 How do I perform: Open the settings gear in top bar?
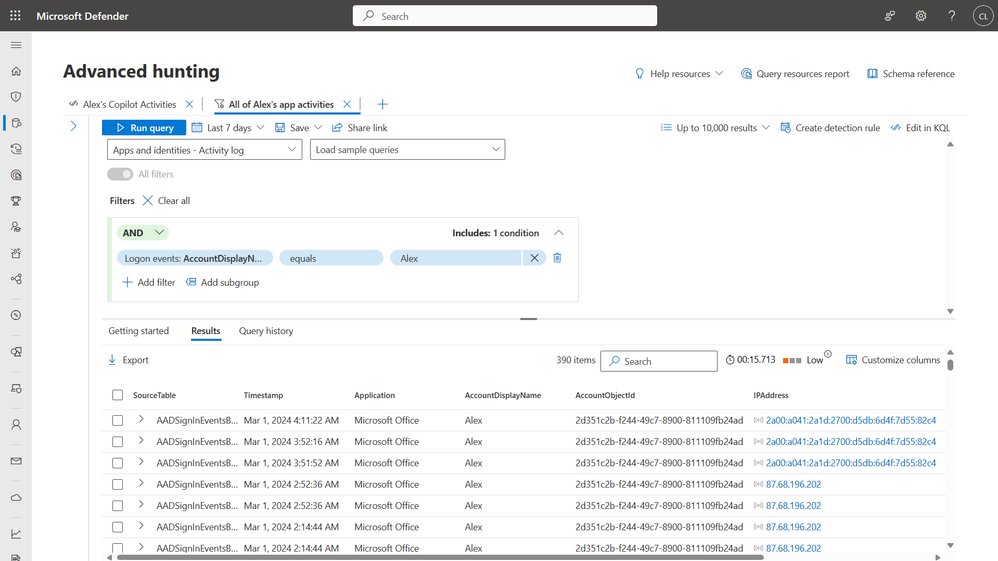point(920,16)
